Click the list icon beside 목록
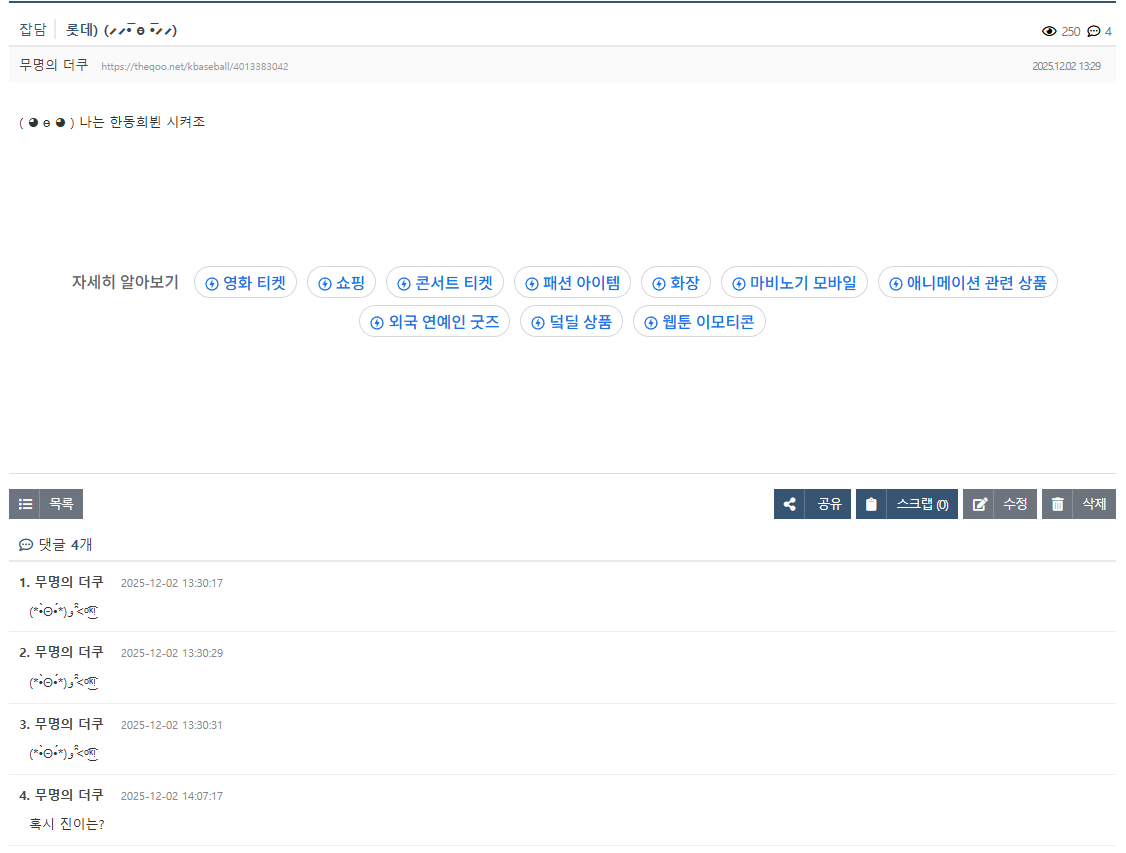The width and height of the screenshot is (1126, 853). (25, 504)
